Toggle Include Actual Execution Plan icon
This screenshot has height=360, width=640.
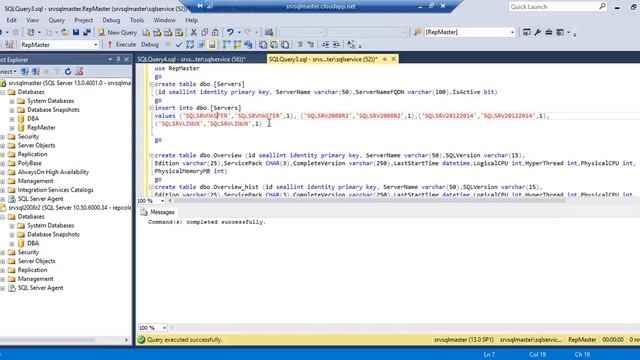click(226, 44)
